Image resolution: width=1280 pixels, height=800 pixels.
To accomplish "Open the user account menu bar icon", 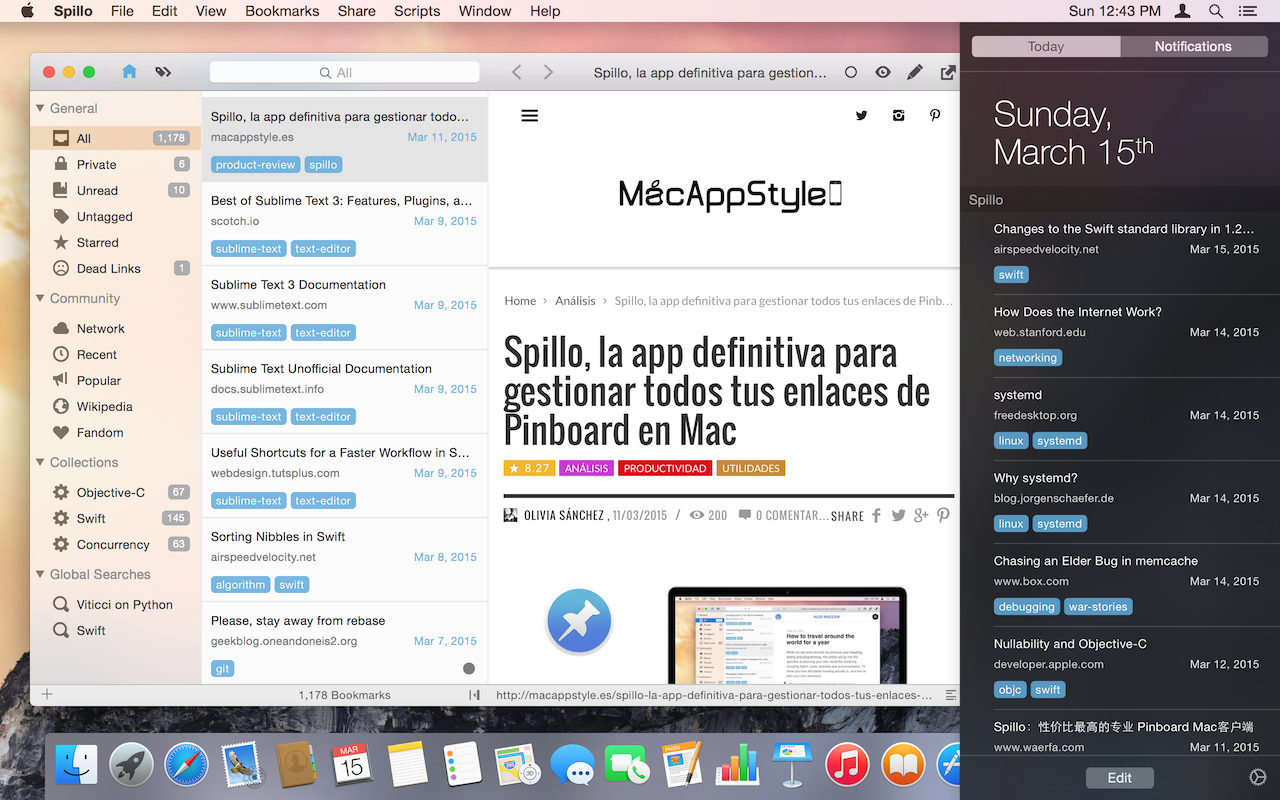I will [1182, 11].
